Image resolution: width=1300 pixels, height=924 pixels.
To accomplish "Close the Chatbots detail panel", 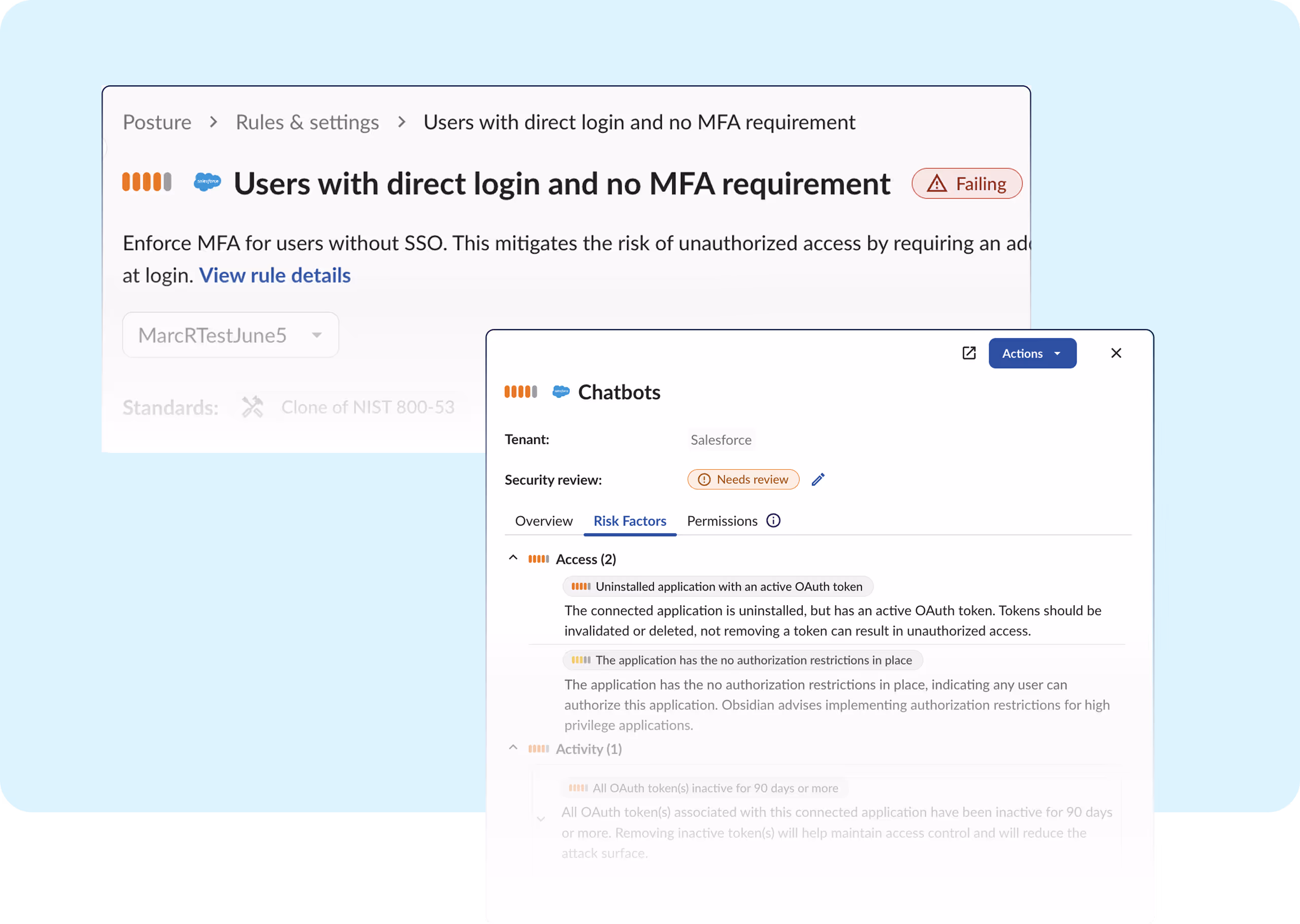I will pos(1116,353).
